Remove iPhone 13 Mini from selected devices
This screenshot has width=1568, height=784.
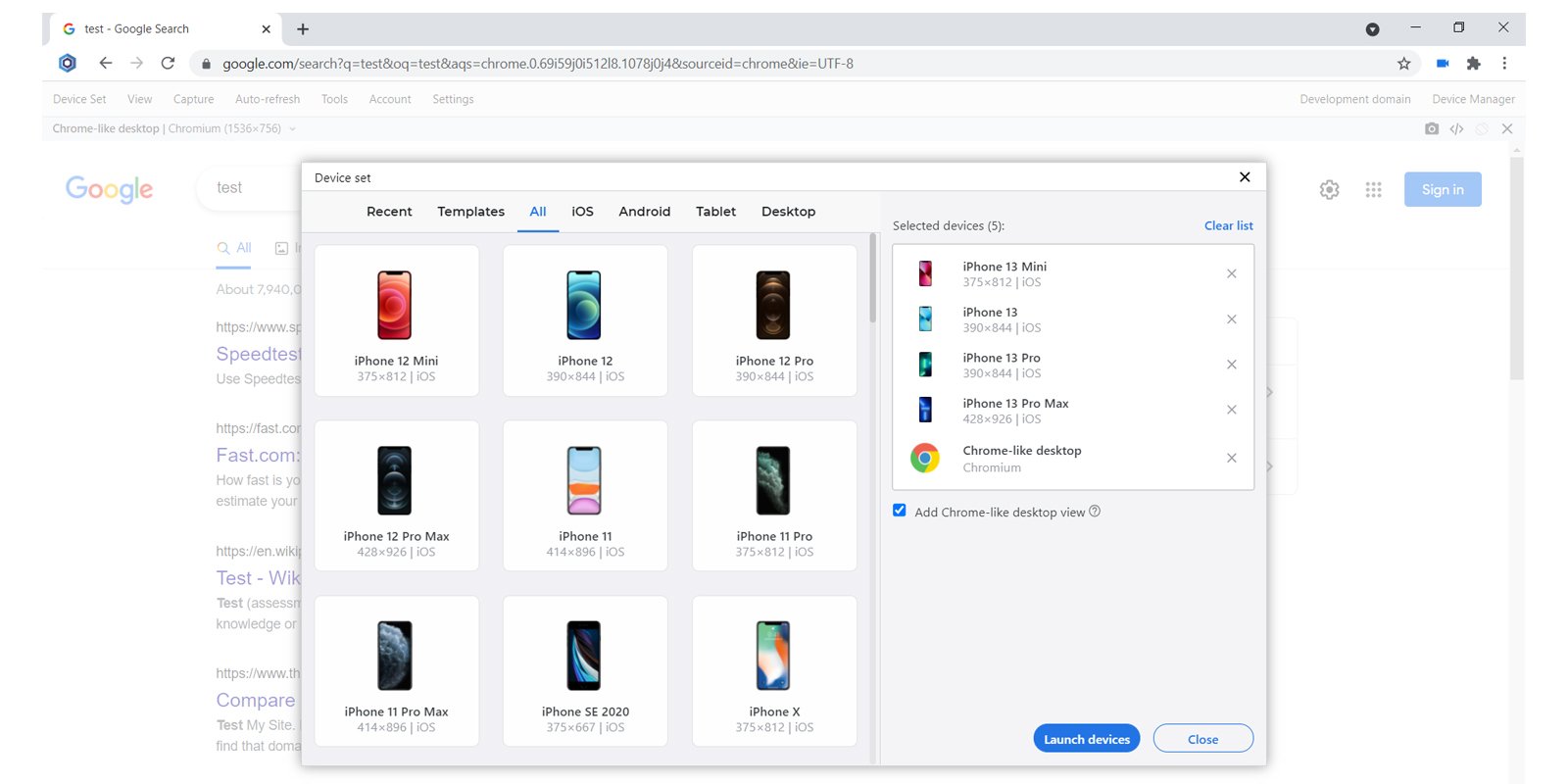[x=1232, y=273]
